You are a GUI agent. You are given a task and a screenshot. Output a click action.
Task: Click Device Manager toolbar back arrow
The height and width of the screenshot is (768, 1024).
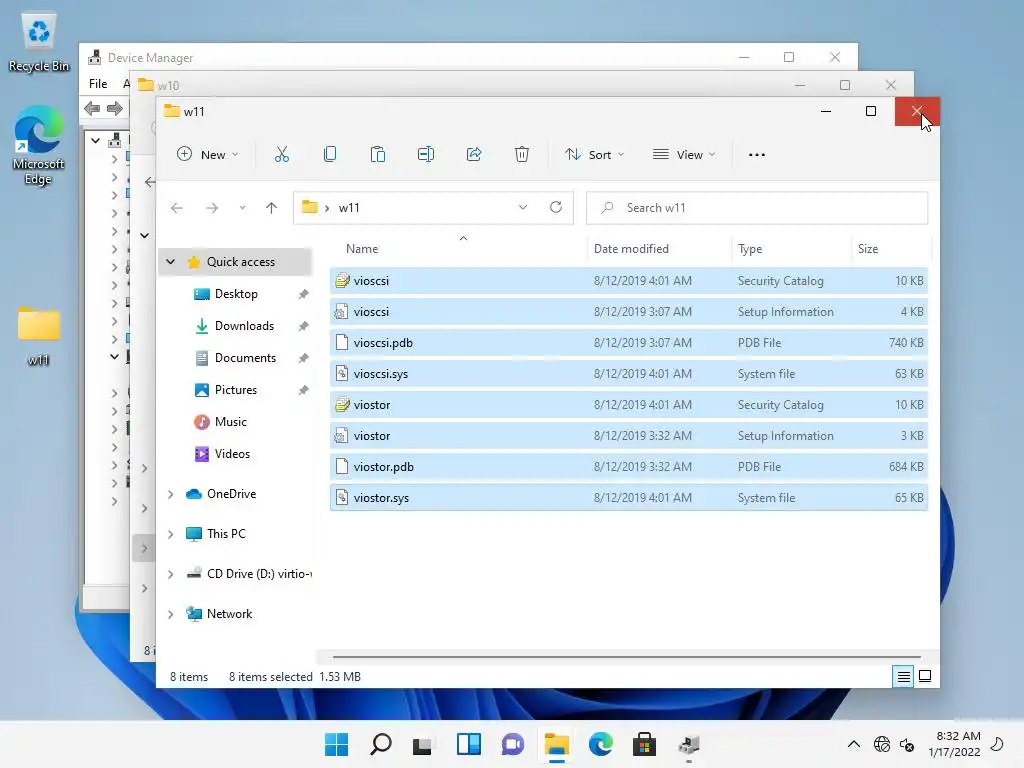coord(92,108)
